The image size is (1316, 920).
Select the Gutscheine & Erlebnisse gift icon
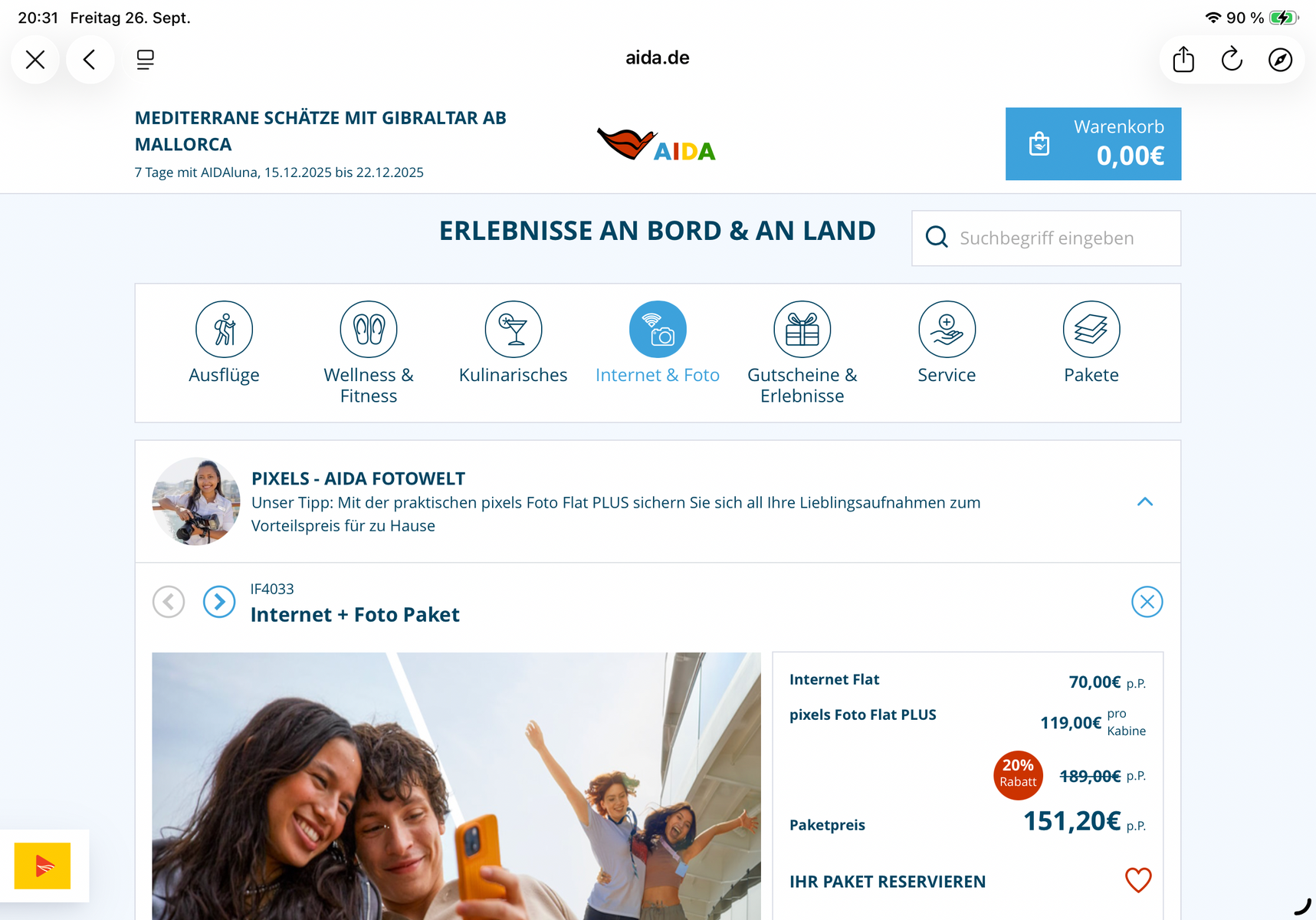pos(802,330)
